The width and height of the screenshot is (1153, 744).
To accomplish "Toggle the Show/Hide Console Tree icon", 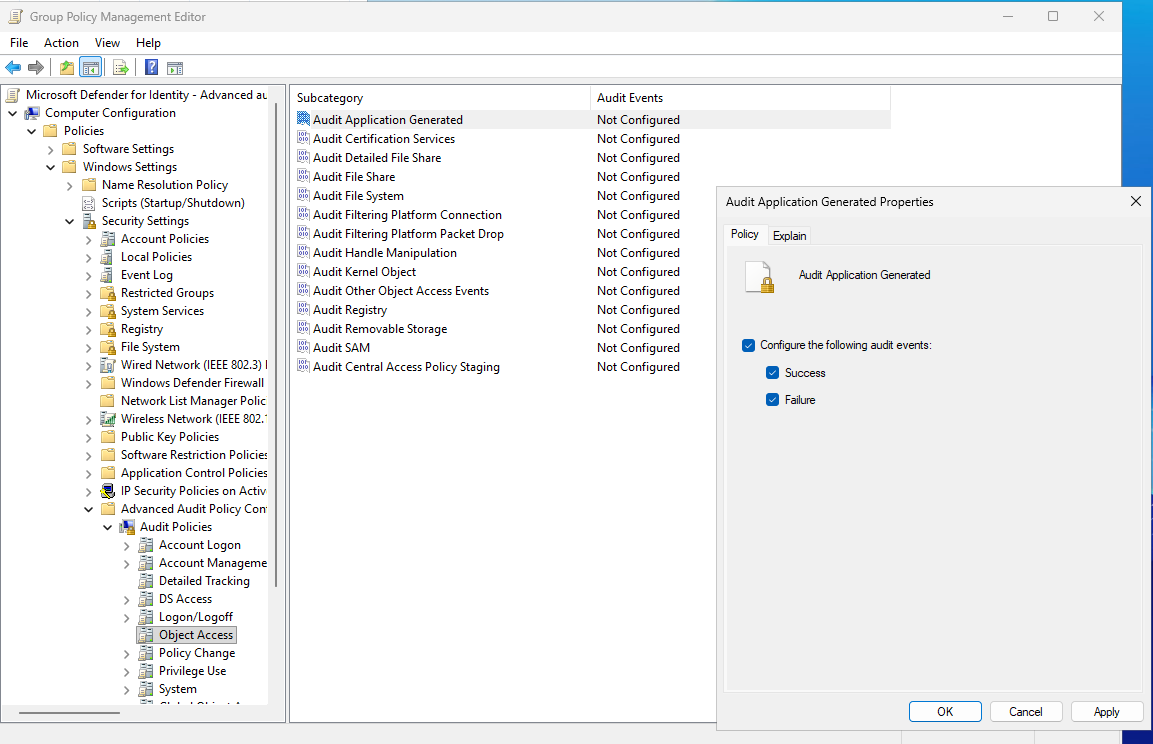I will point(89,67).
